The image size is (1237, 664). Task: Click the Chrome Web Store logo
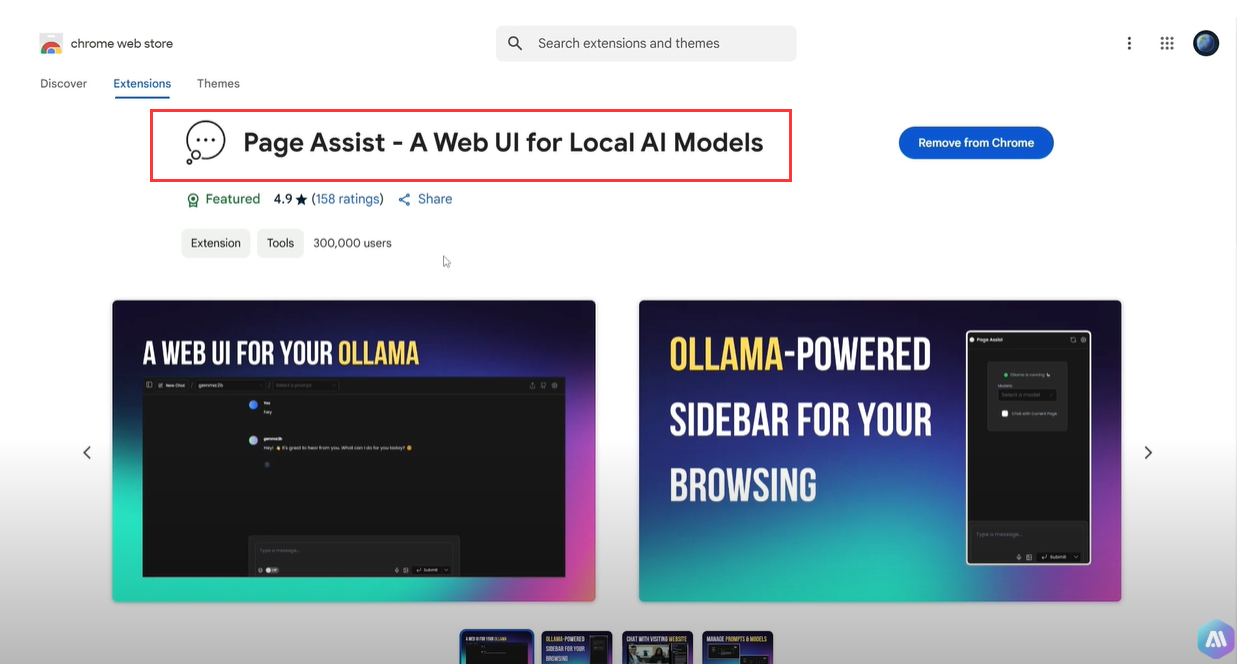coord(51,44)
